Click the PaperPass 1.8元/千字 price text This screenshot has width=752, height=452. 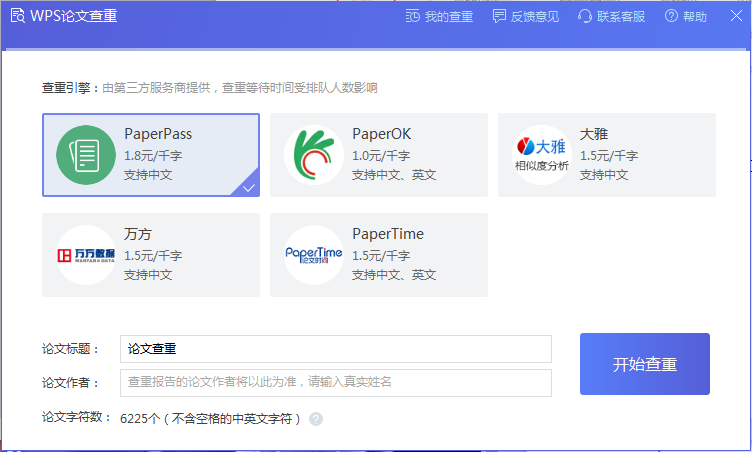click(153, 155)
